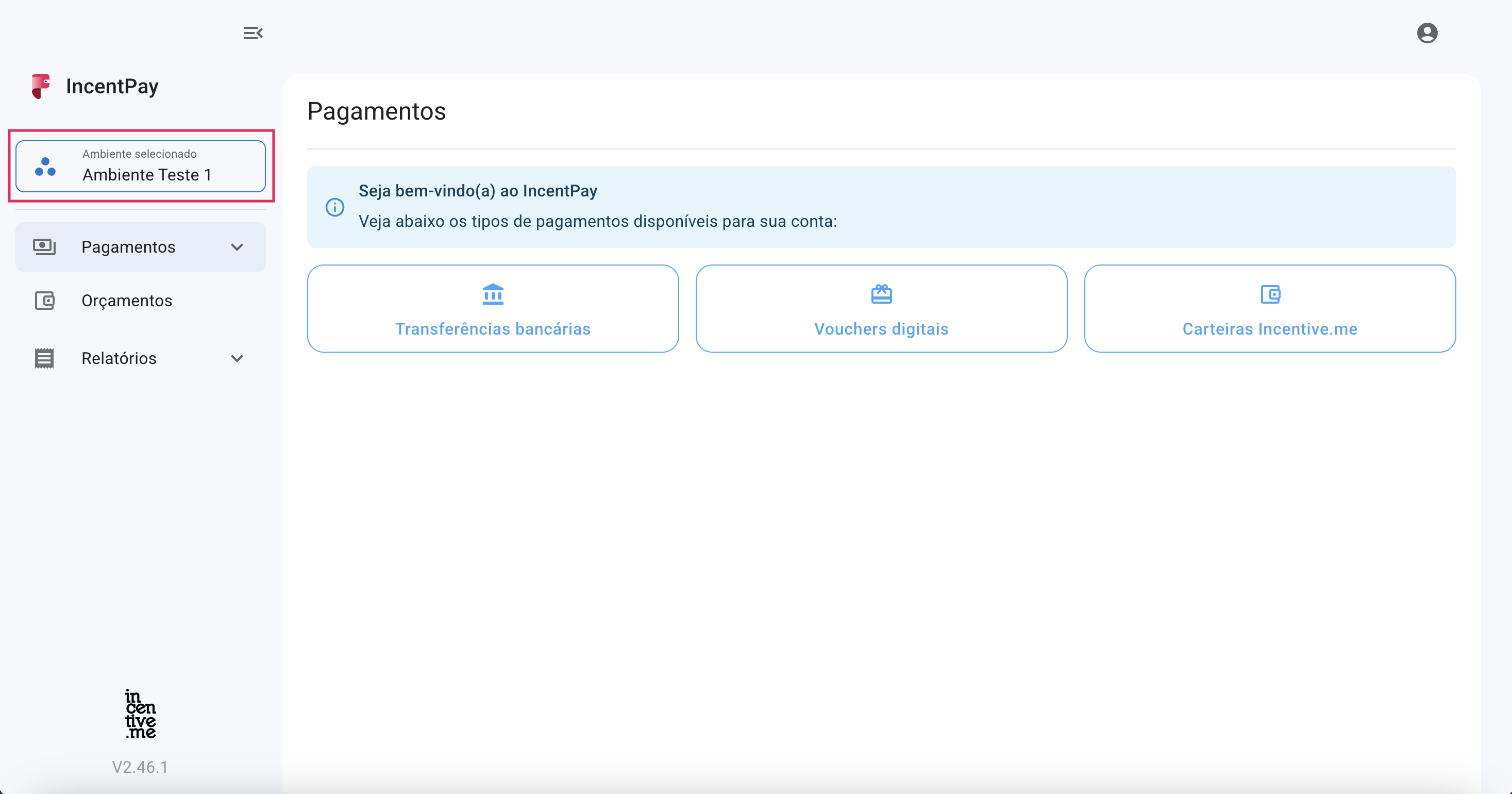This screenshot has height=794, width=1512.
Task: Click the gift card voucher icon
Action: [x=882, y=294]
